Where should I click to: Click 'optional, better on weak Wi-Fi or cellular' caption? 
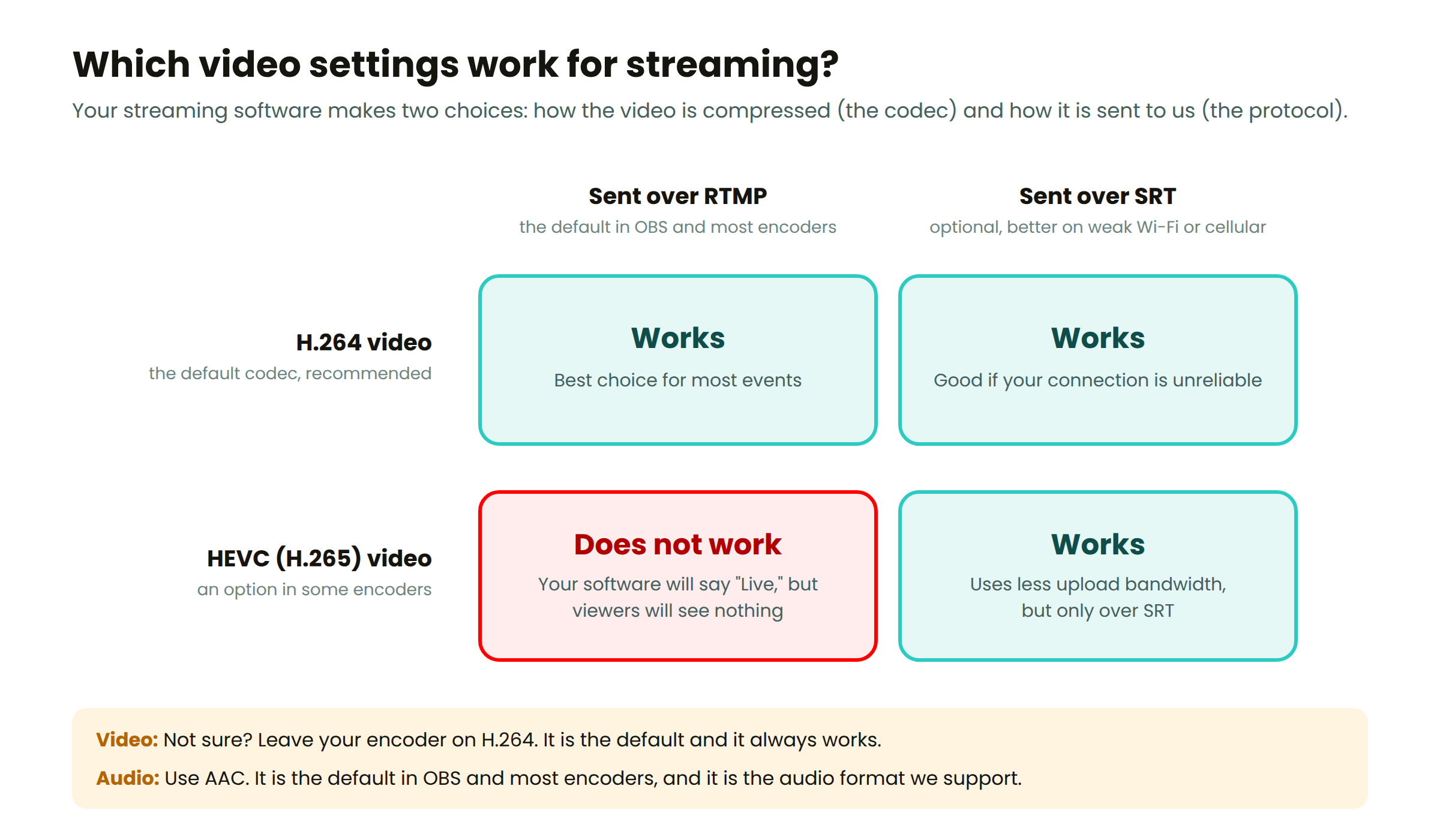coord(1097,227)
